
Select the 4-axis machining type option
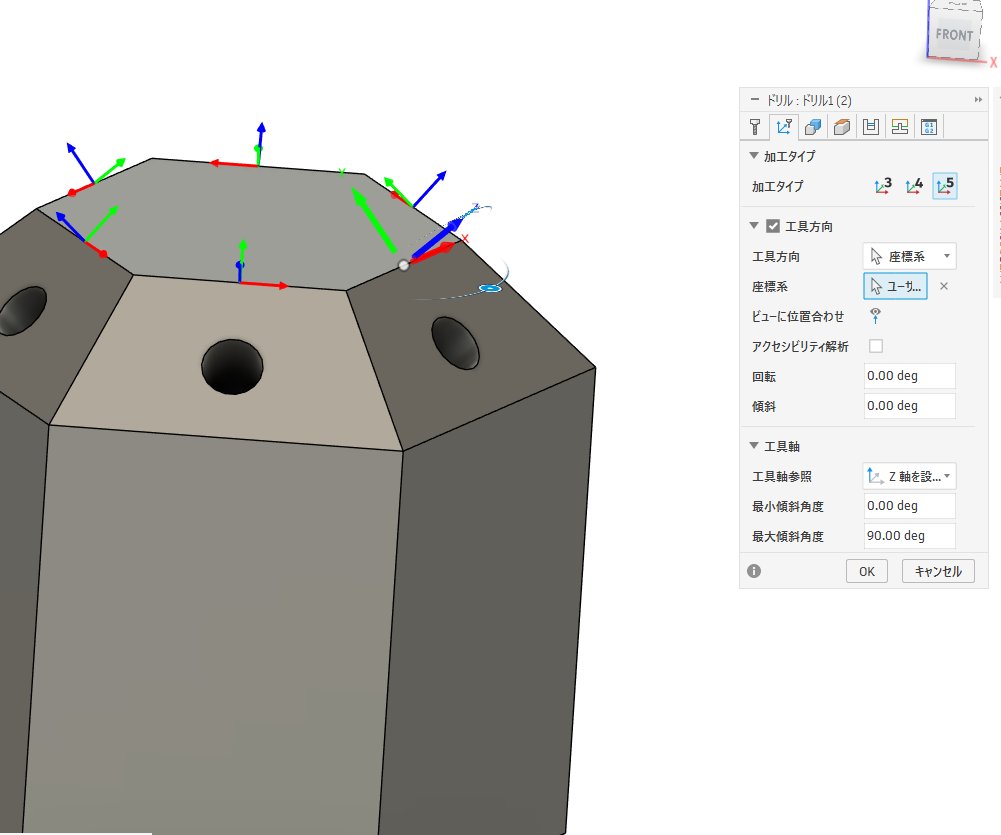click(913, 185)
